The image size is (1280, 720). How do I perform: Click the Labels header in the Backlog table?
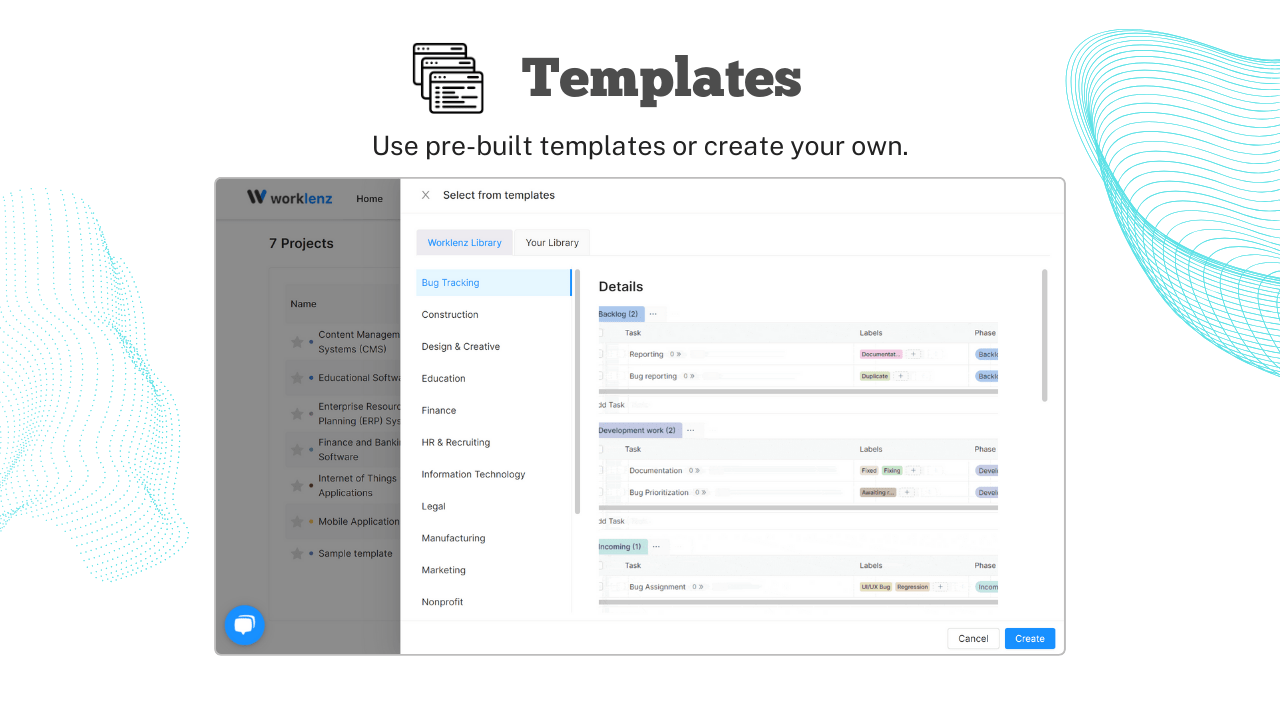(x=871, y=333)
